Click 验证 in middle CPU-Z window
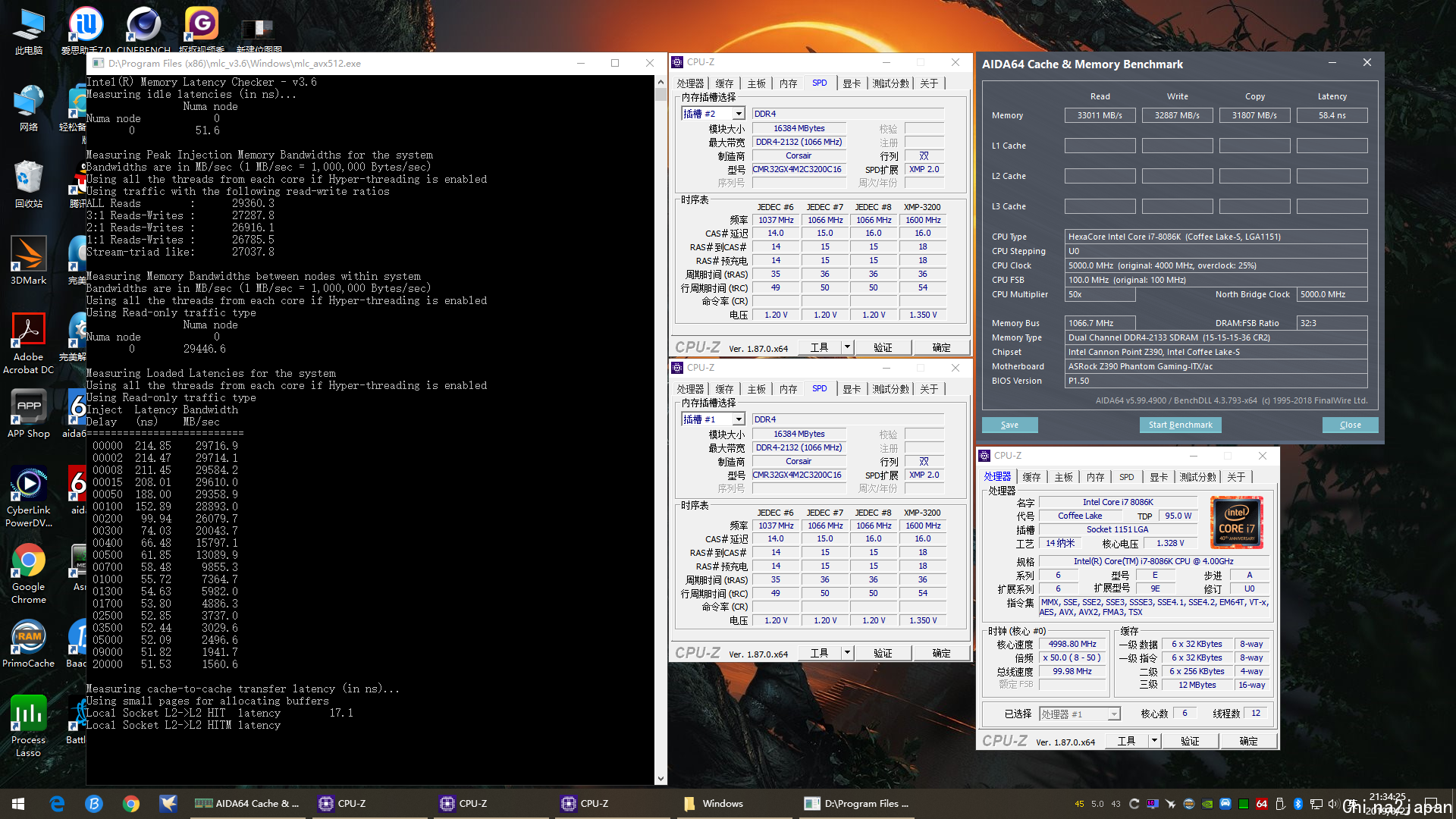Image resolution: width=1456 pixels, height=819 pixels. tap(883, 653)
